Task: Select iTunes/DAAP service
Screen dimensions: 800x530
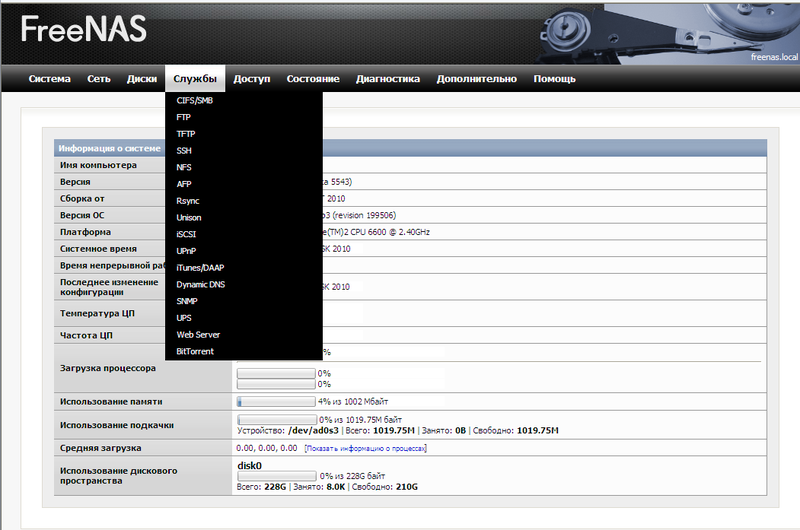Action: [200, 268]
